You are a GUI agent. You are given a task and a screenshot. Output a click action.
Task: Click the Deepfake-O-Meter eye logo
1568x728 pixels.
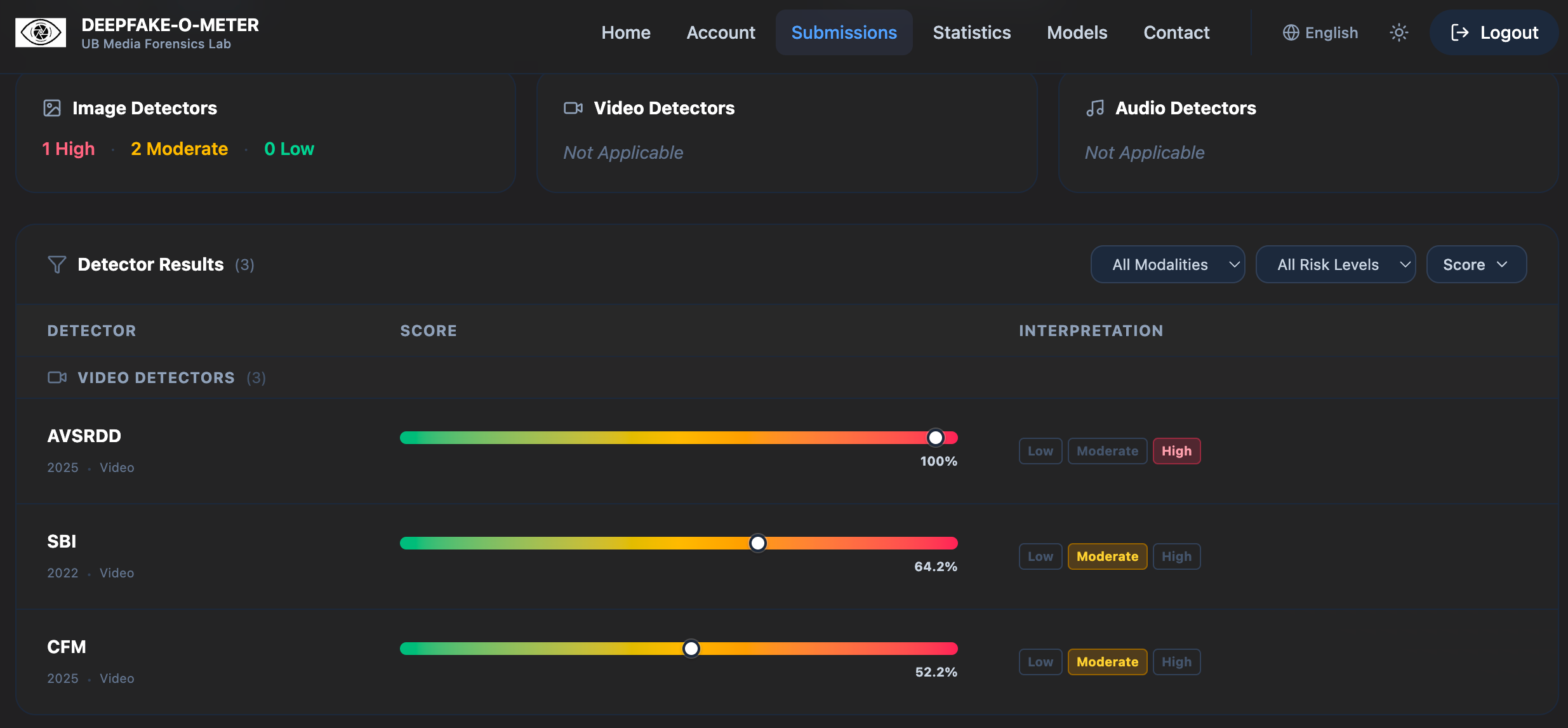(41, 32)
